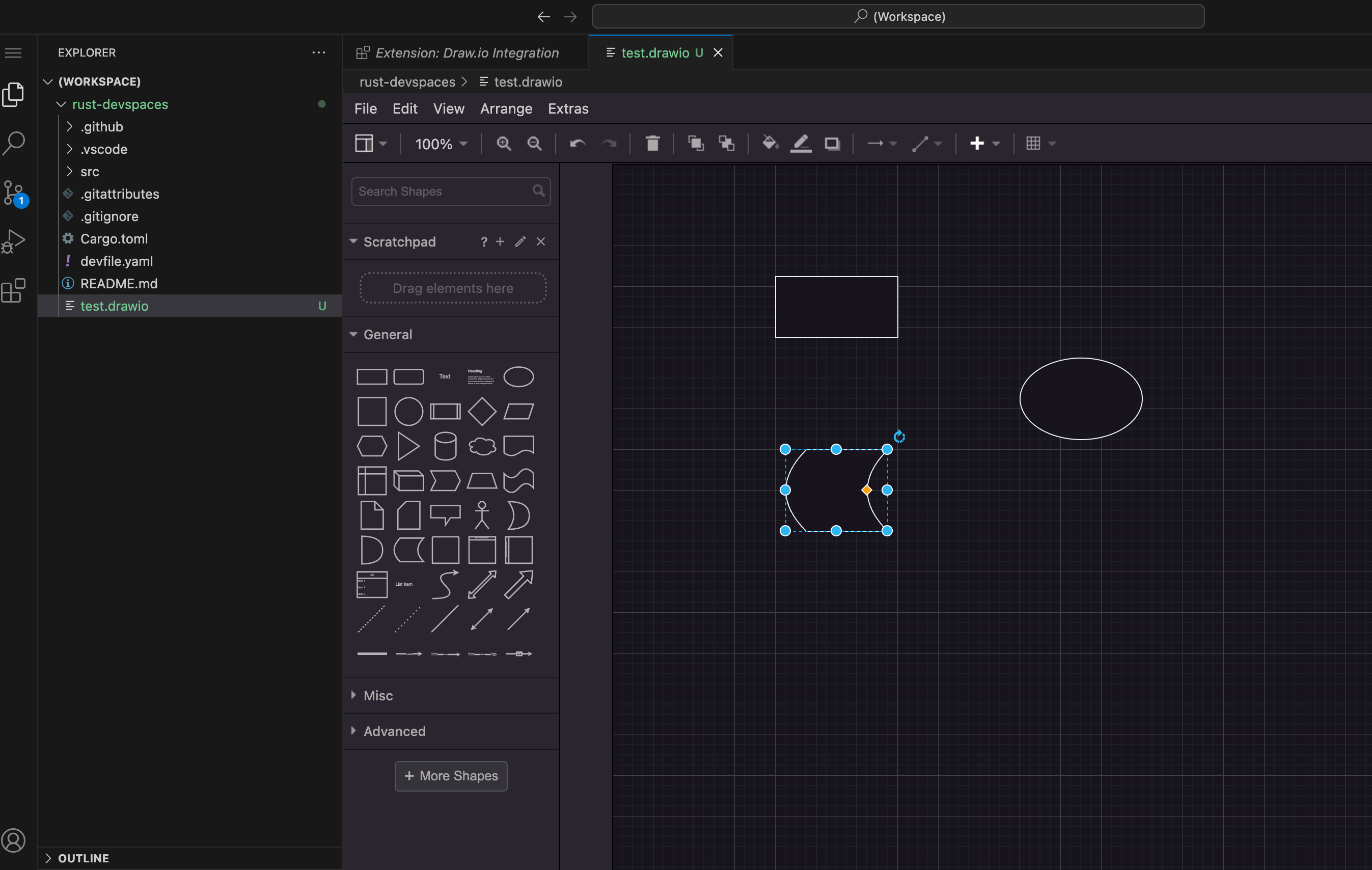The height and width of the screenshot is (870, 1372).
Task: Pick the Actor stick figure shape
Action: 482,515
